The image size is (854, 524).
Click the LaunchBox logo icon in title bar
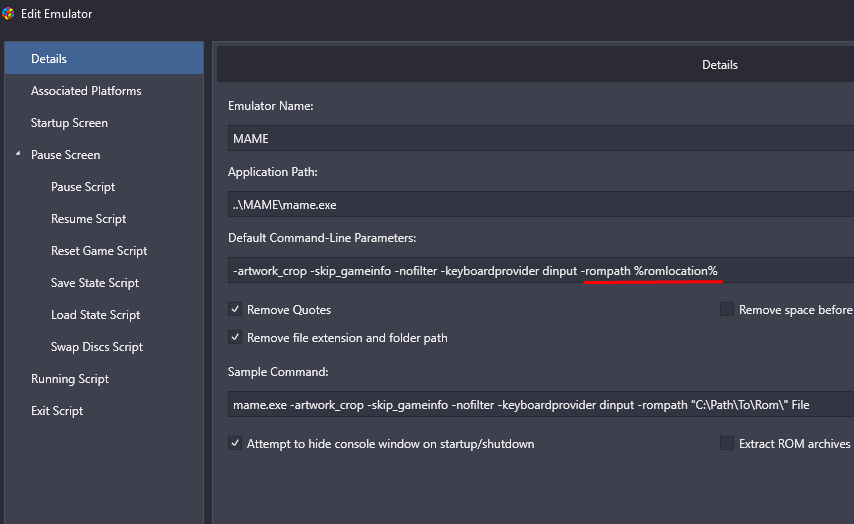pos(7,14)
